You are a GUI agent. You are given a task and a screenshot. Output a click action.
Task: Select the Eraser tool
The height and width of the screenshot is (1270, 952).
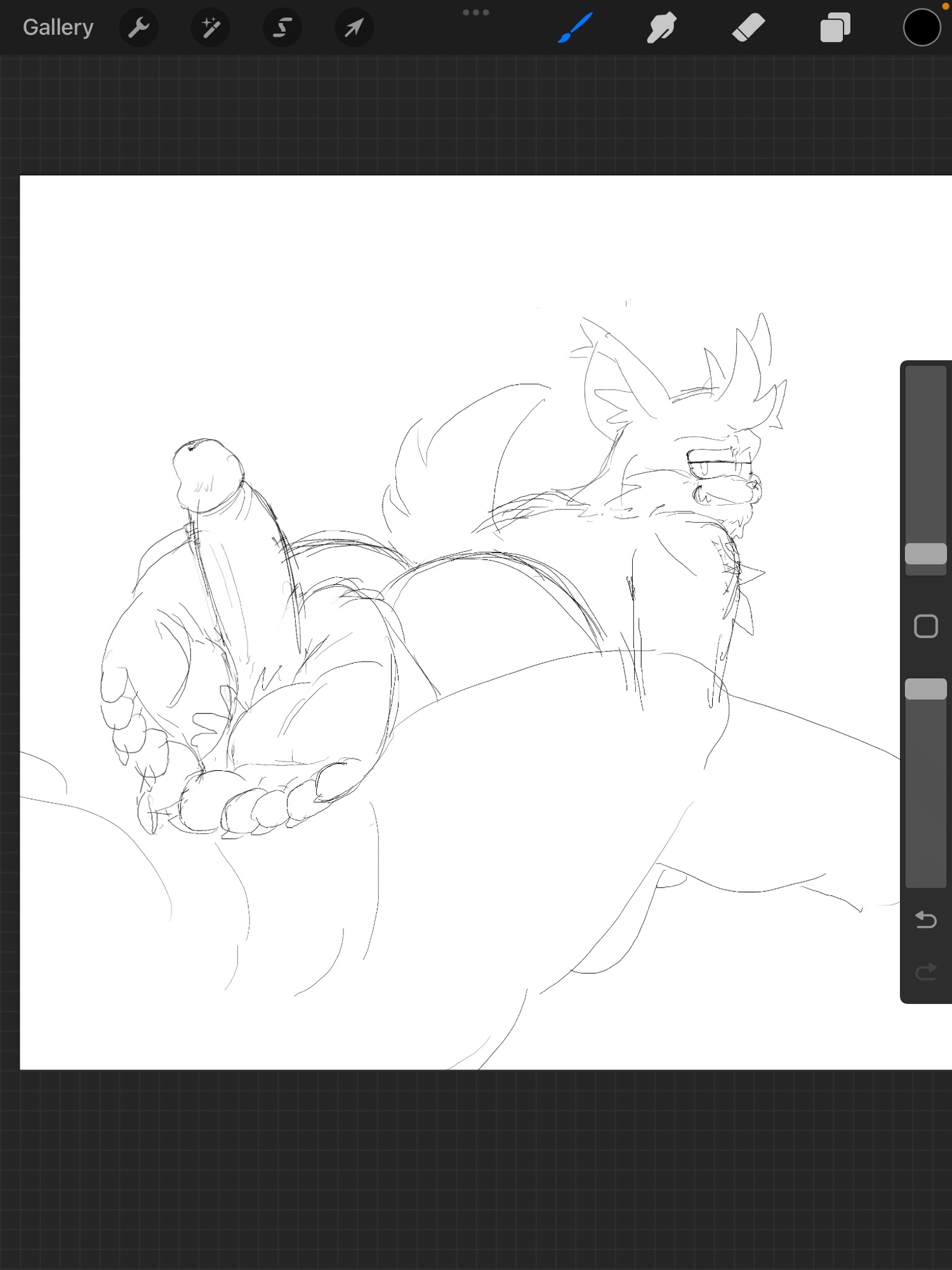pyautogui.click(x=748, y=27)
